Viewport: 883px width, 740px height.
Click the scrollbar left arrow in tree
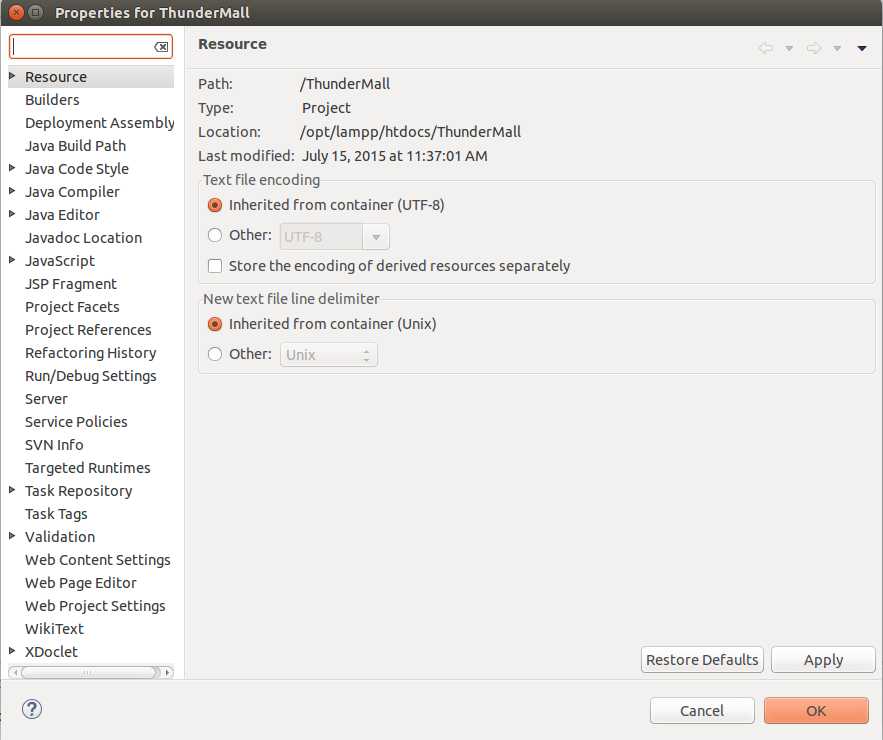15,672
